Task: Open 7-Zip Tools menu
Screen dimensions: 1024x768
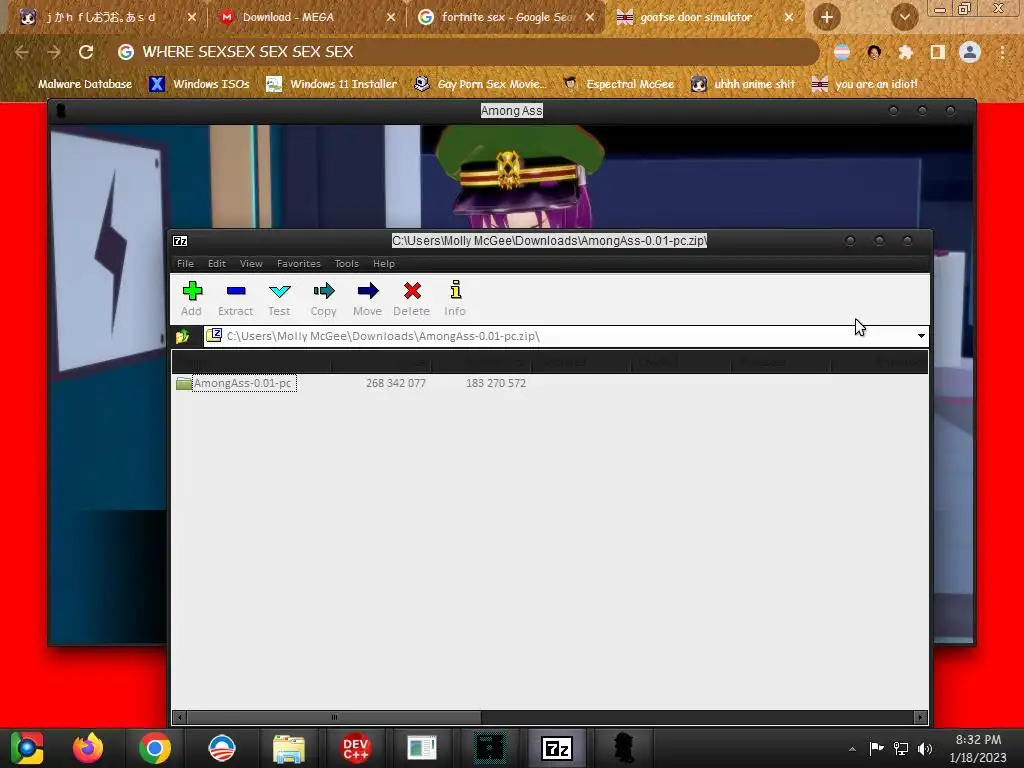Action: click(347, 264)
